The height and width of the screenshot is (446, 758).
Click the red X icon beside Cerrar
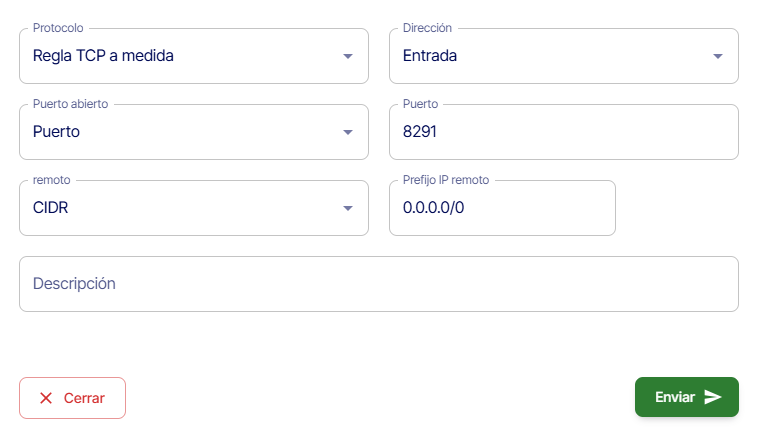click(x=46, y=398)
